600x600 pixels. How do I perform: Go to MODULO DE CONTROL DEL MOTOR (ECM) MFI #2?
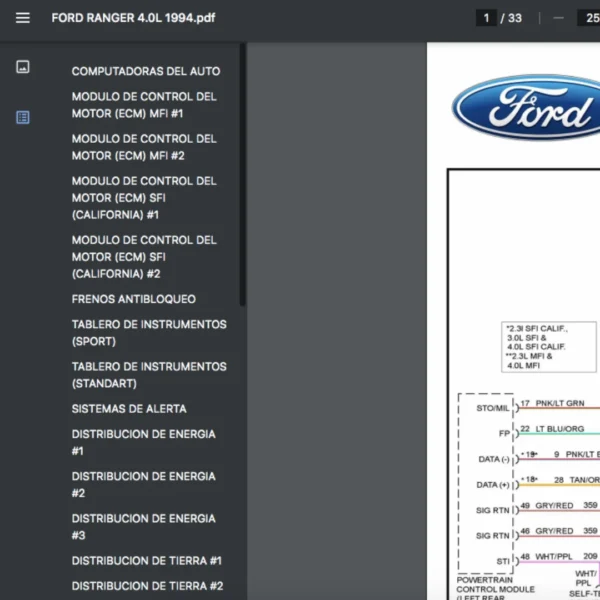coord(144,147)
